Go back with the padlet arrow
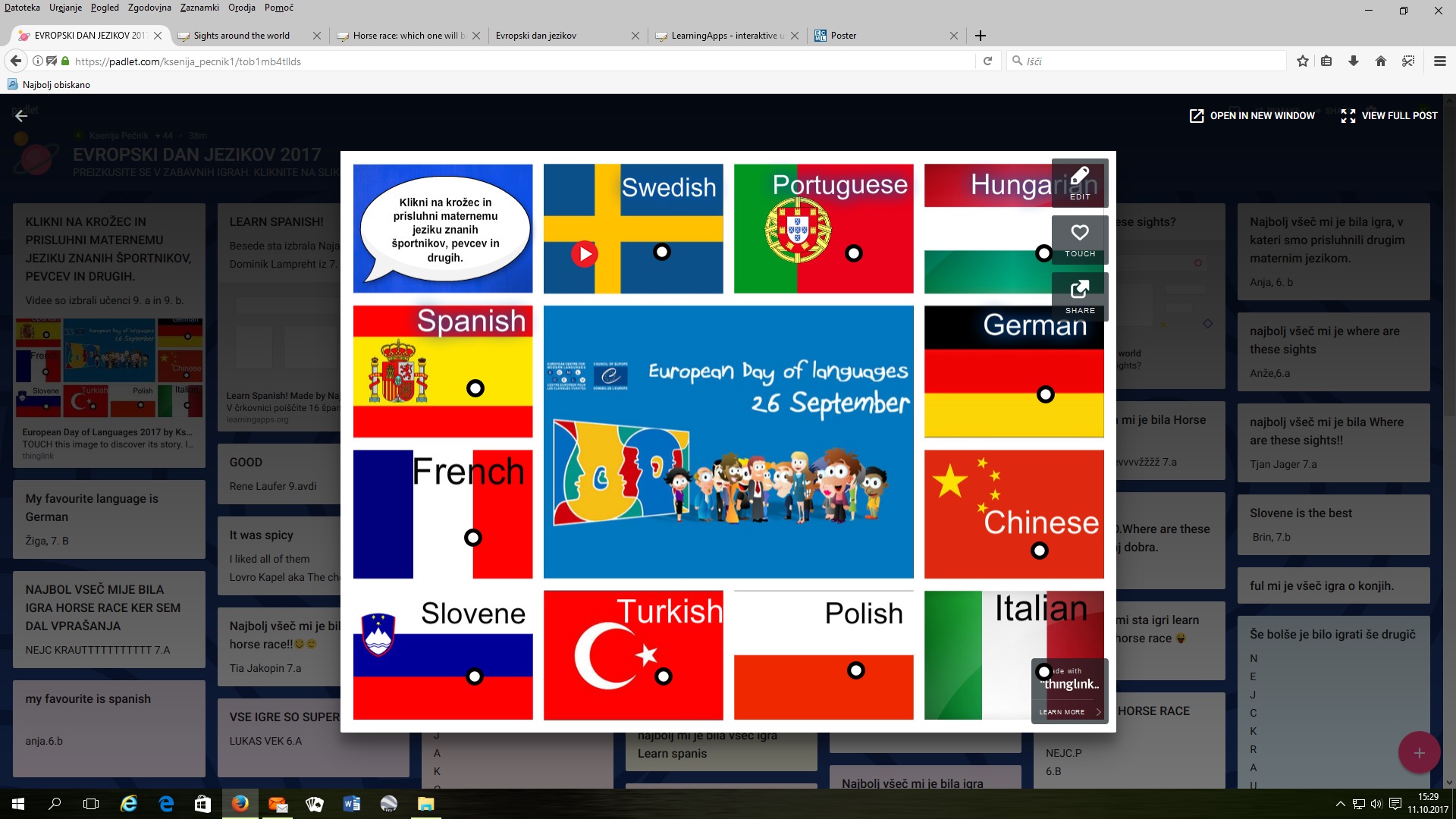The width and height of the screenshot is (1456, 819). pos(21,116)
